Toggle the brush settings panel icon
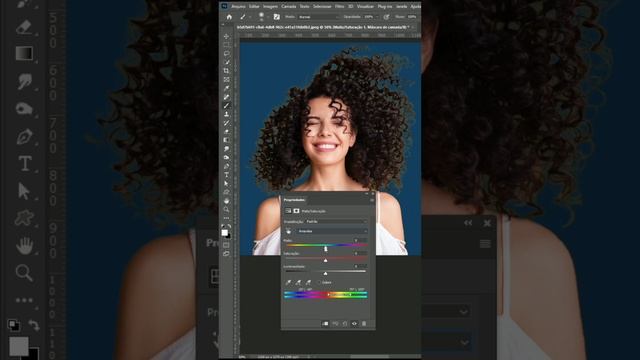Screen dimensions: 640x360 [x=276, y=17]
